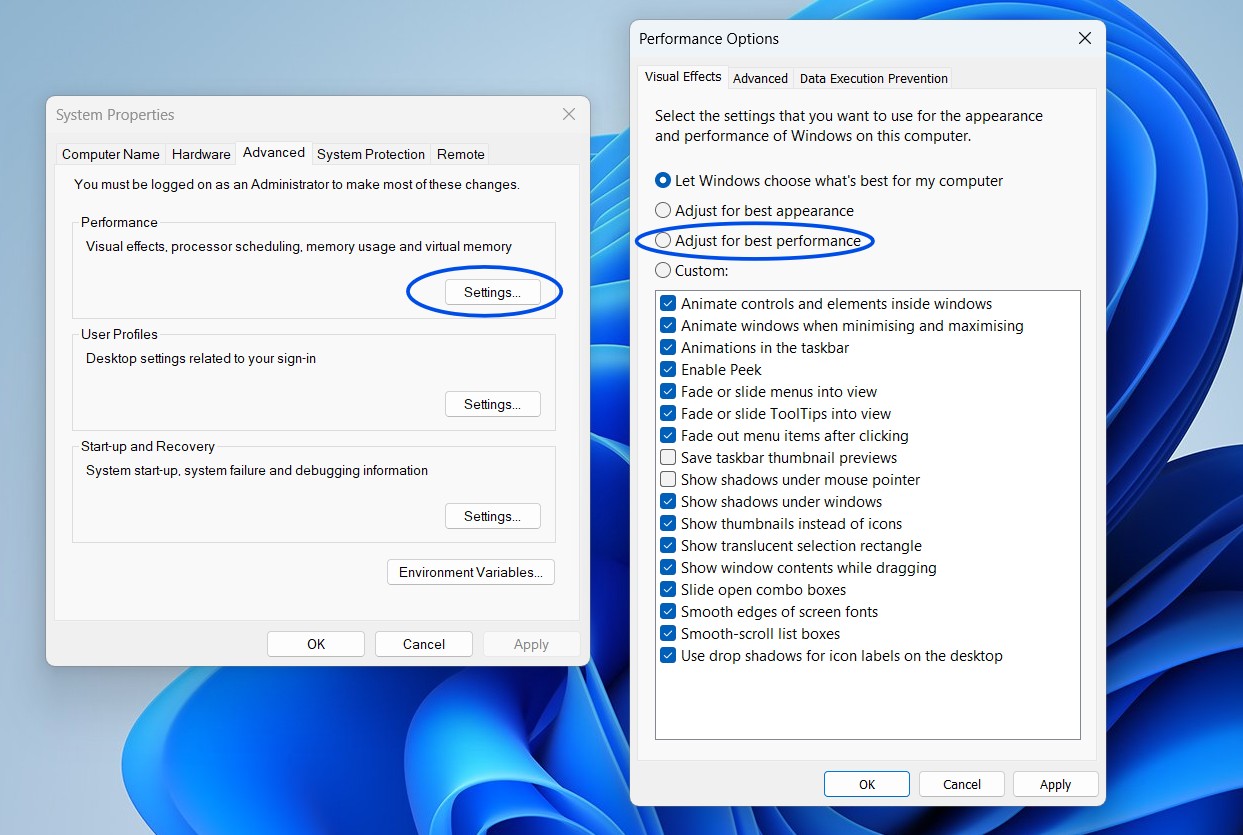Screen dimensions: 1243x835
Task: Uncheck Show window contents while dragging
Action: (668, 568)
